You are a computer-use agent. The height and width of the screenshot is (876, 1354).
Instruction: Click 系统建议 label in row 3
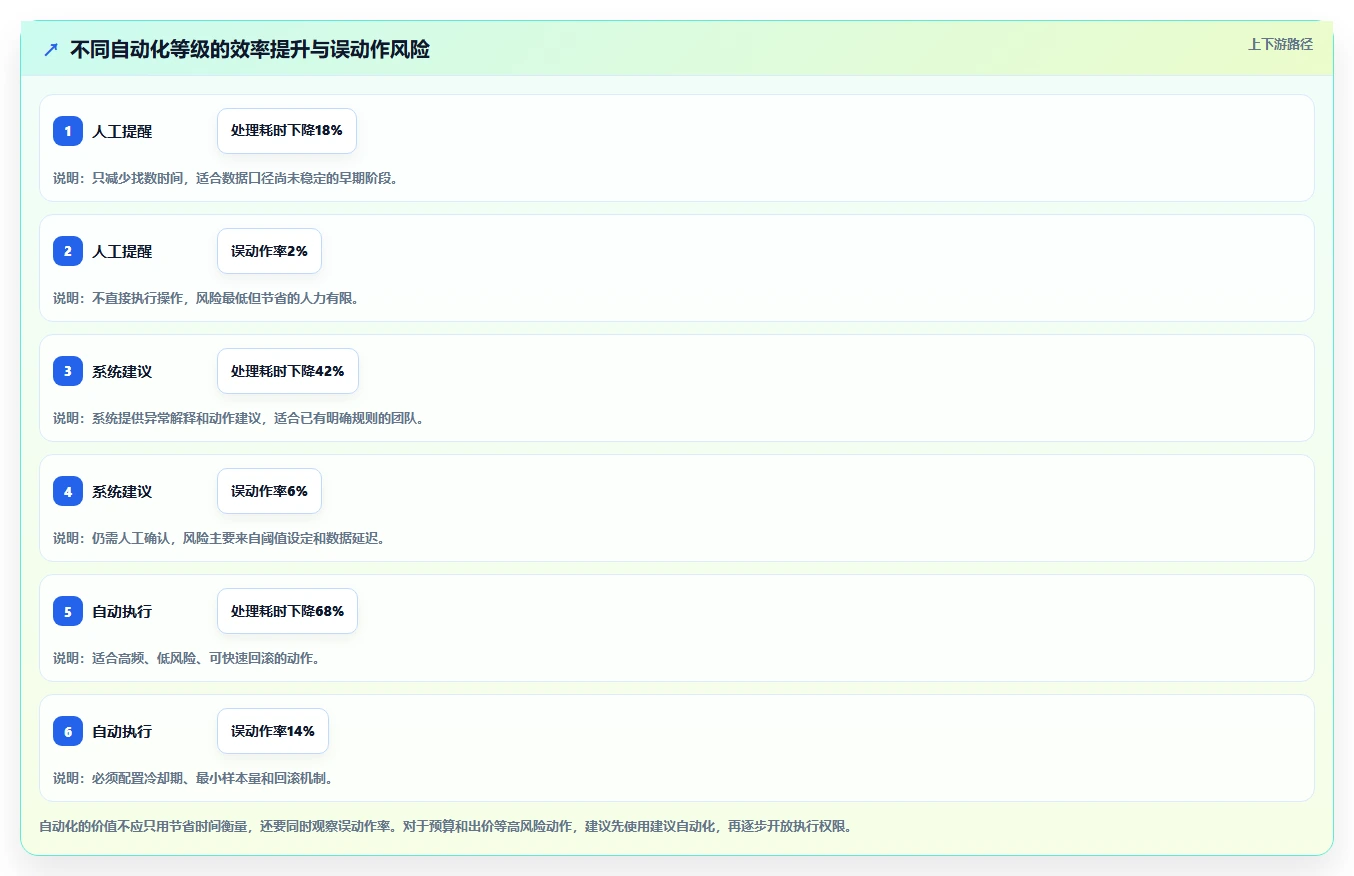122,371
